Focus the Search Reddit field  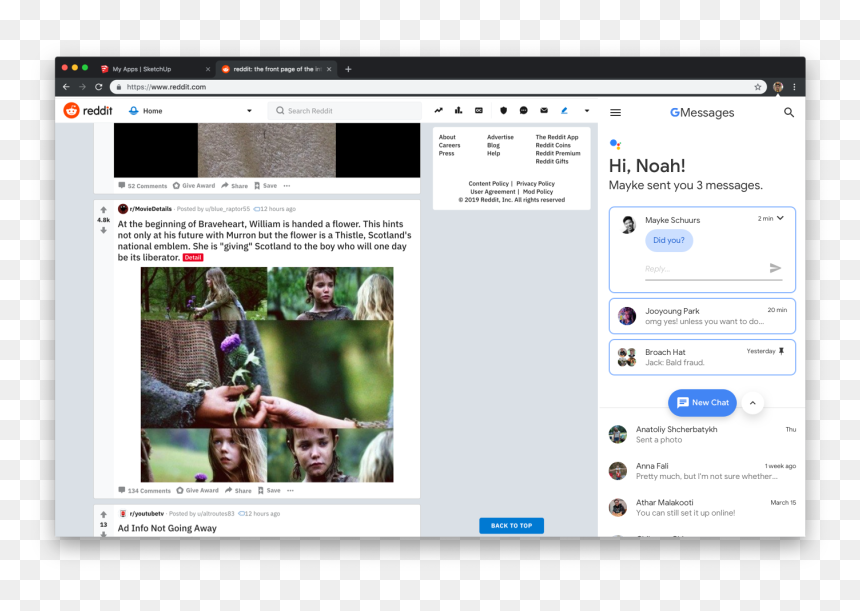coord(345,111)
